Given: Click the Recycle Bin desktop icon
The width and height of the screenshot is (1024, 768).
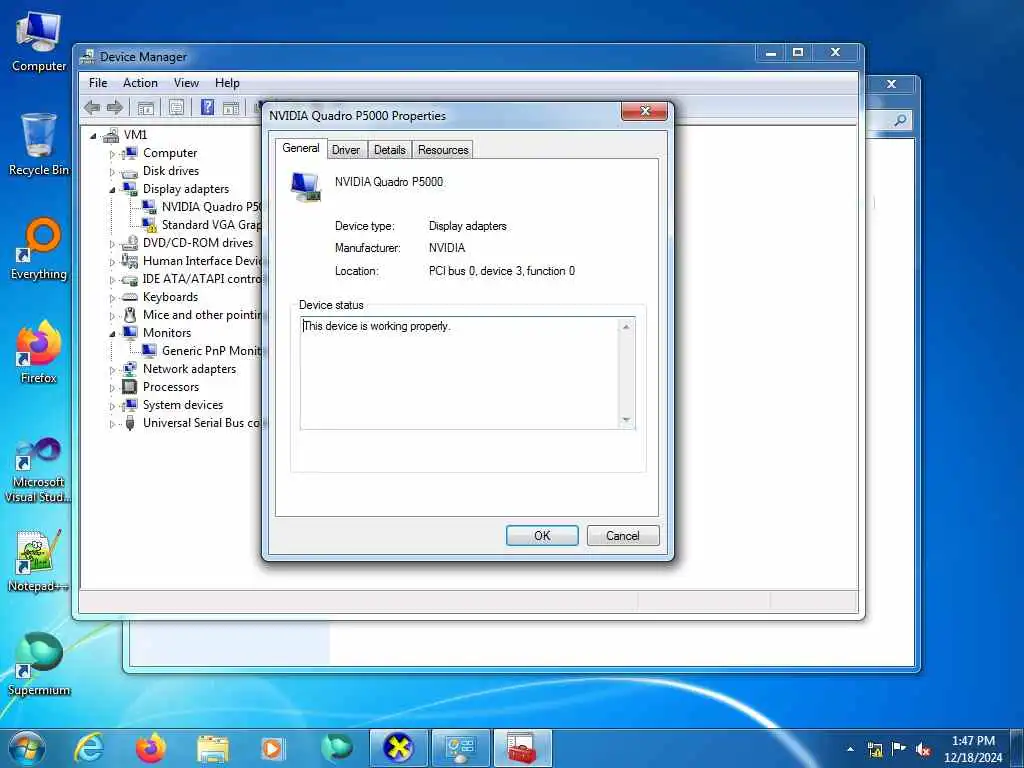Looking at the screenshot, I should click(39, 145).
